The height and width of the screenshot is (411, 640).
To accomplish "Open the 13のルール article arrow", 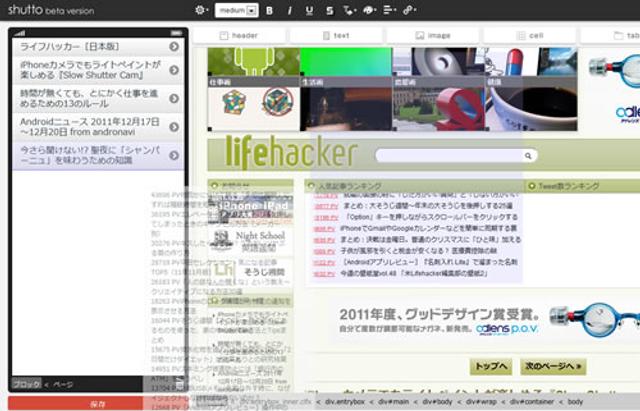I will tap(174, 98).
